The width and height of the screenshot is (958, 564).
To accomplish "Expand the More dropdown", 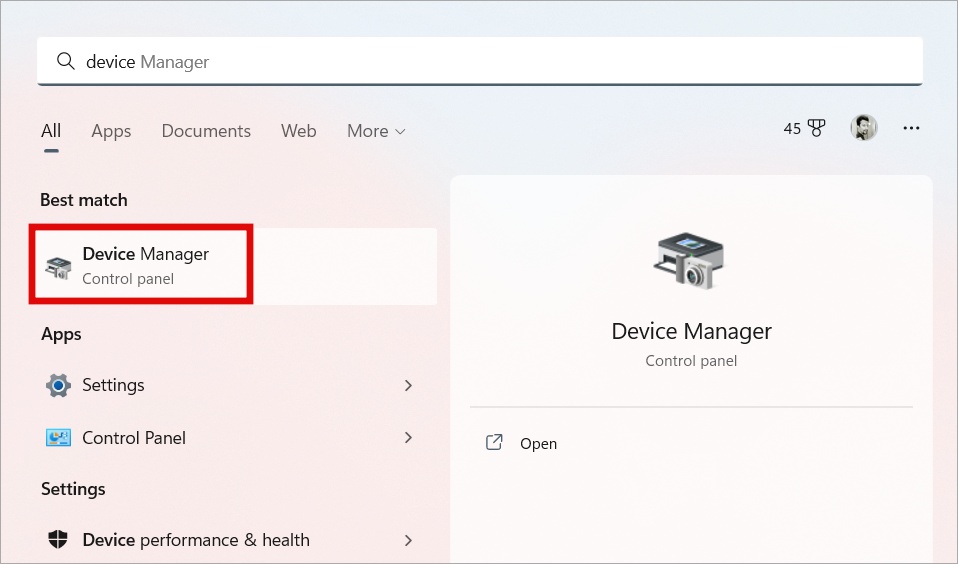I will [x=376, y=131].
